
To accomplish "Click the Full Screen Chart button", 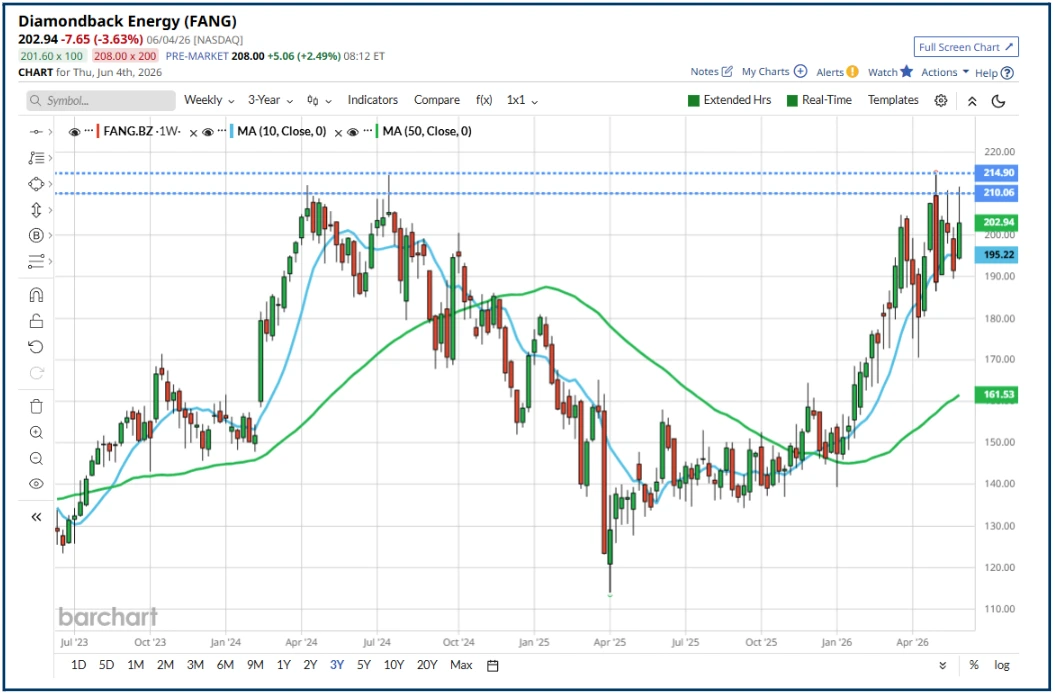I will pos(966,47).
